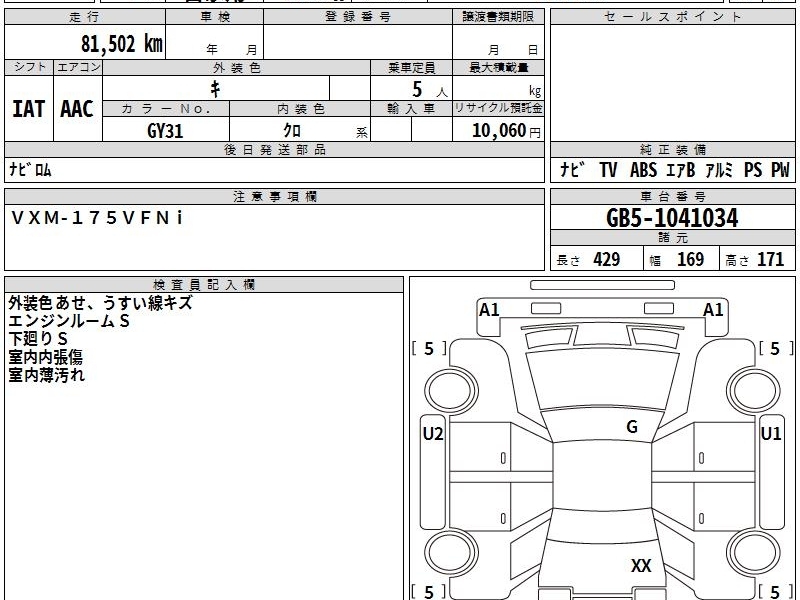Click the エンジンルームS line
800x600 pixels.
pos(69,321)
